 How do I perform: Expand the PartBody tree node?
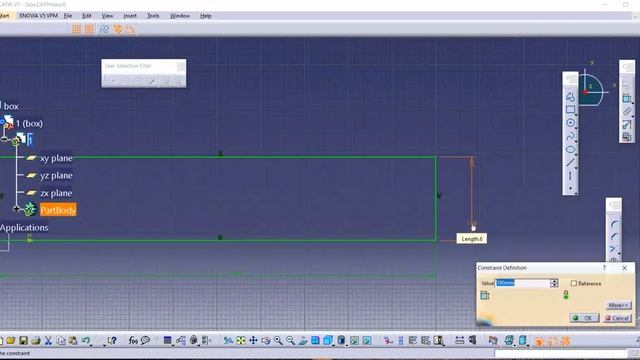pyautogui.click(x=16, y=209)
